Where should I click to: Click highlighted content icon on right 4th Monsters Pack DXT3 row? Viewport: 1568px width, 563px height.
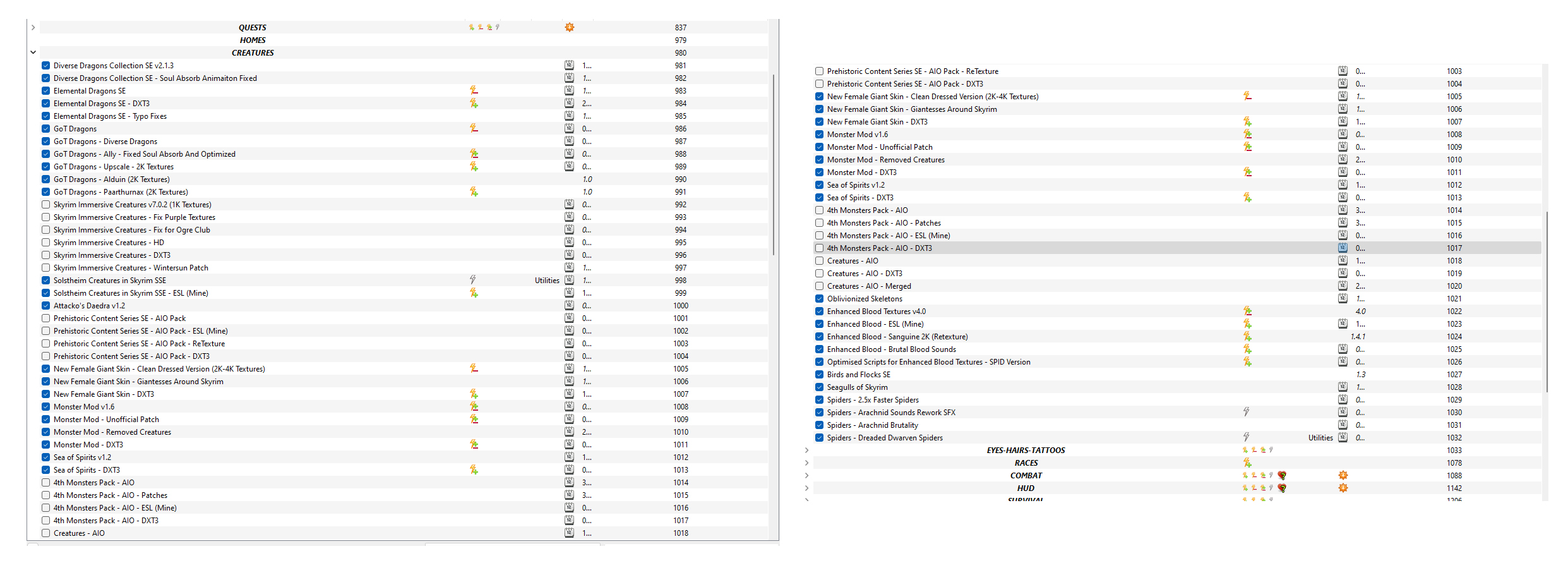[1343, 248]
